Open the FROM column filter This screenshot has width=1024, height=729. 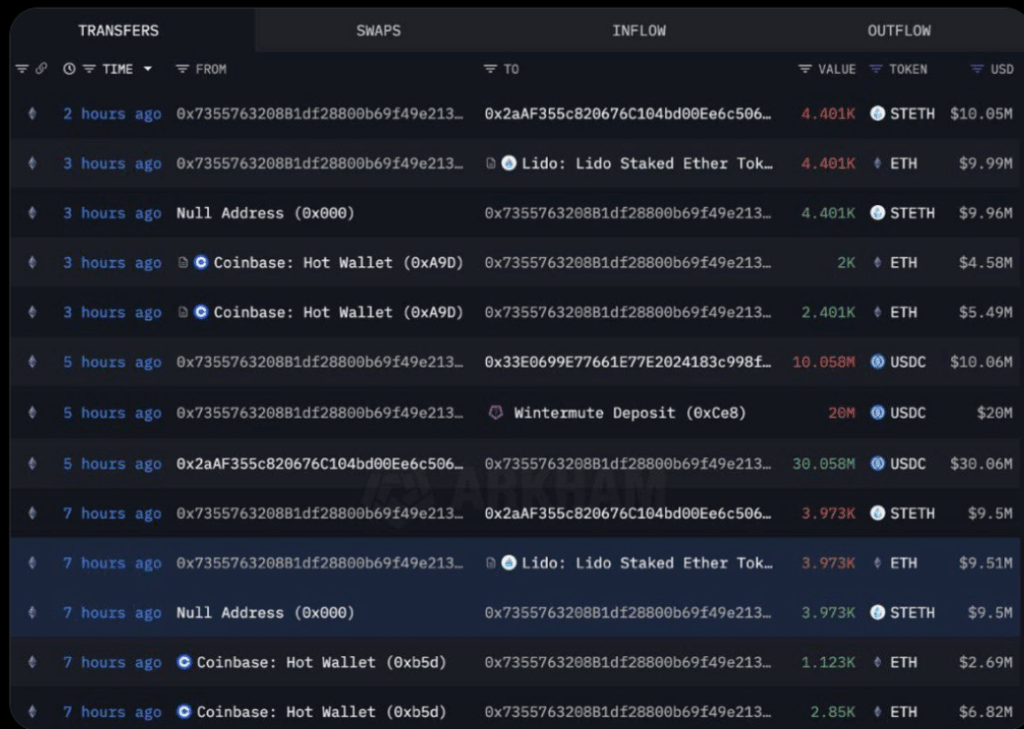coord(182,69)
